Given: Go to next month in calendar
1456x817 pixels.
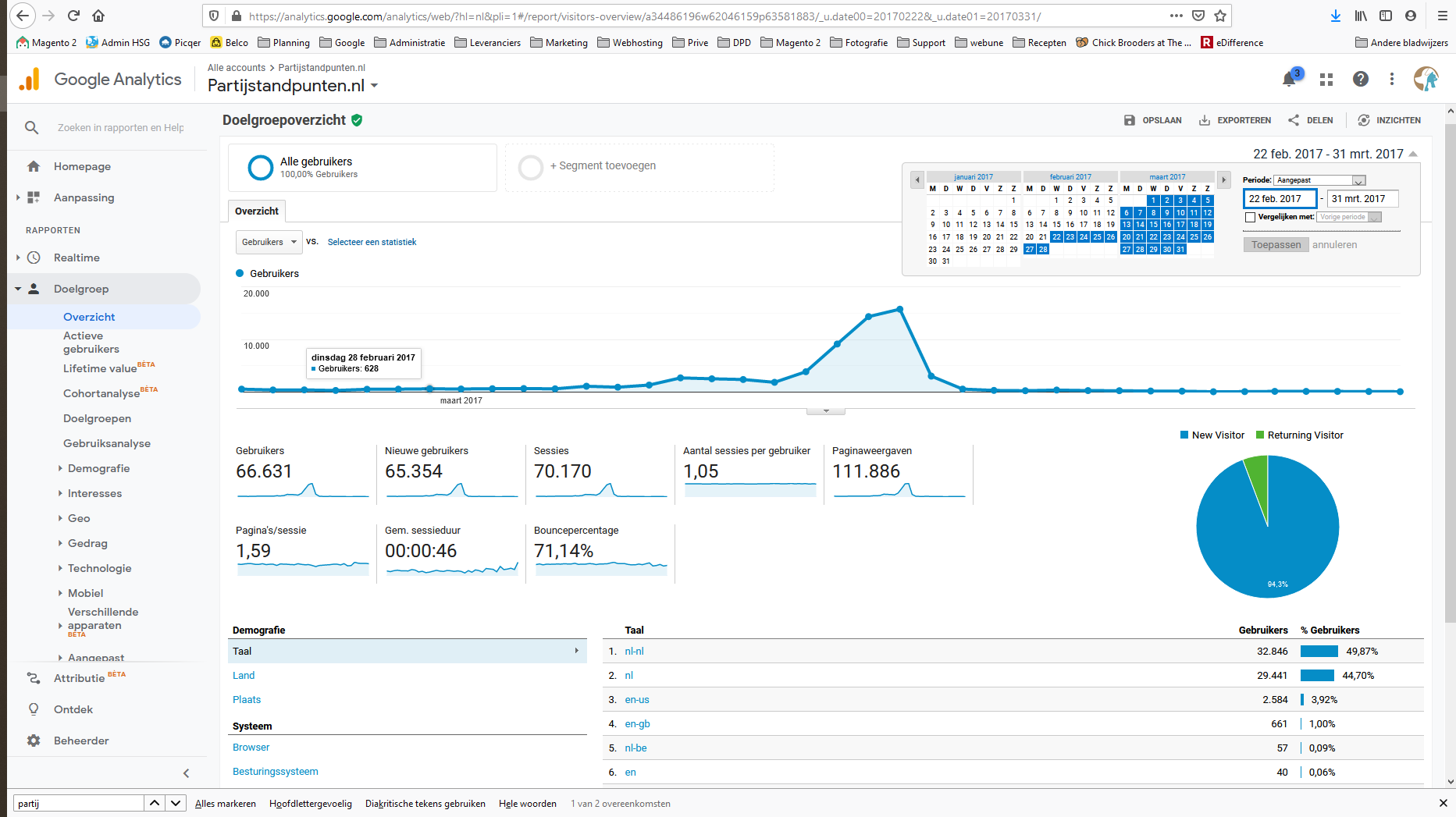Looking at the screenshot, I should [x=1224, y=180].
